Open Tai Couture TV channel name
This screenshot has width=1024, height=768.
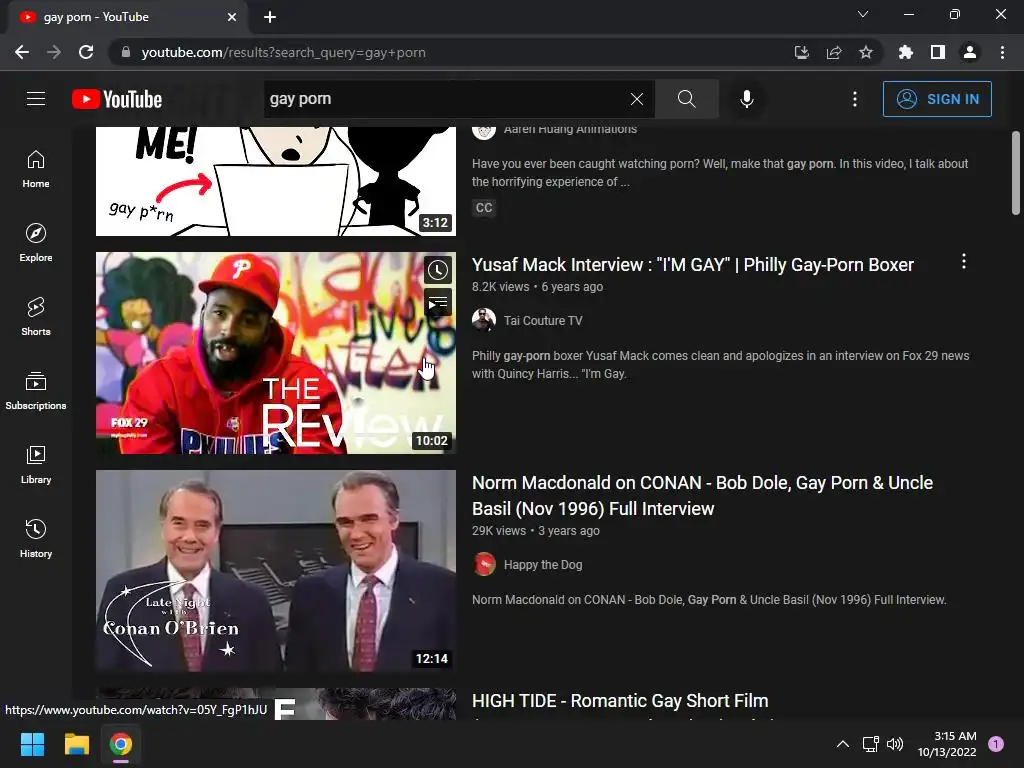tap(543, 321)
